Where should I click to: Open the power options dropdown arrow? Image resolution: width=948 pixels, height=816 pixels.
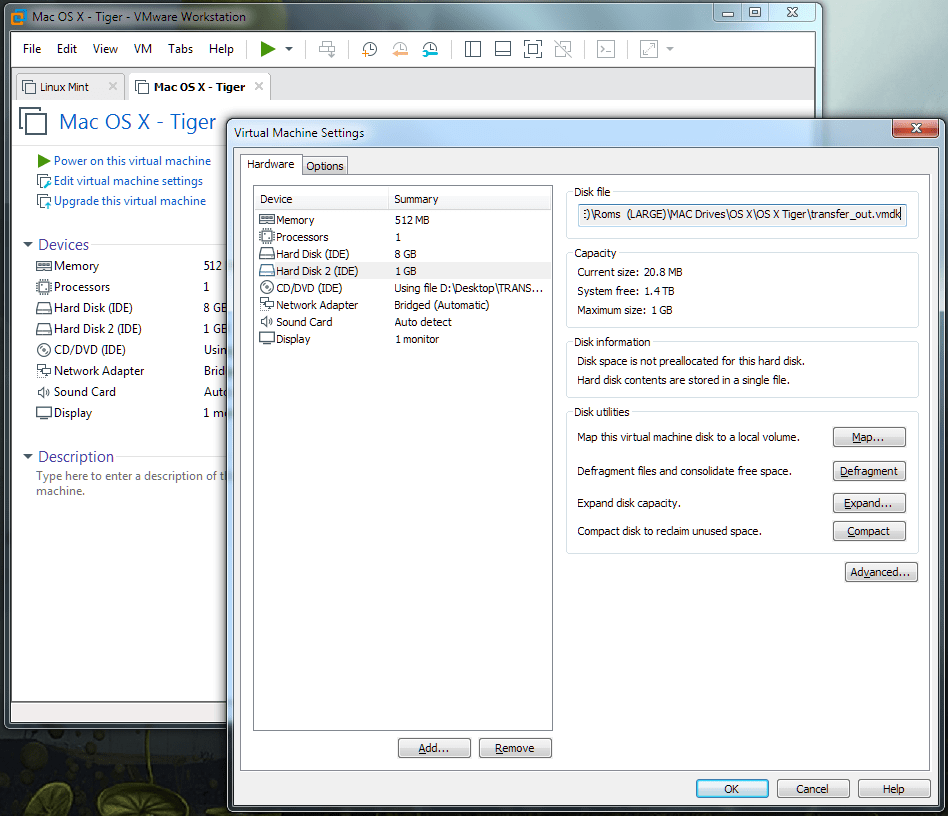pyautogui.click(x=289, y=49)
